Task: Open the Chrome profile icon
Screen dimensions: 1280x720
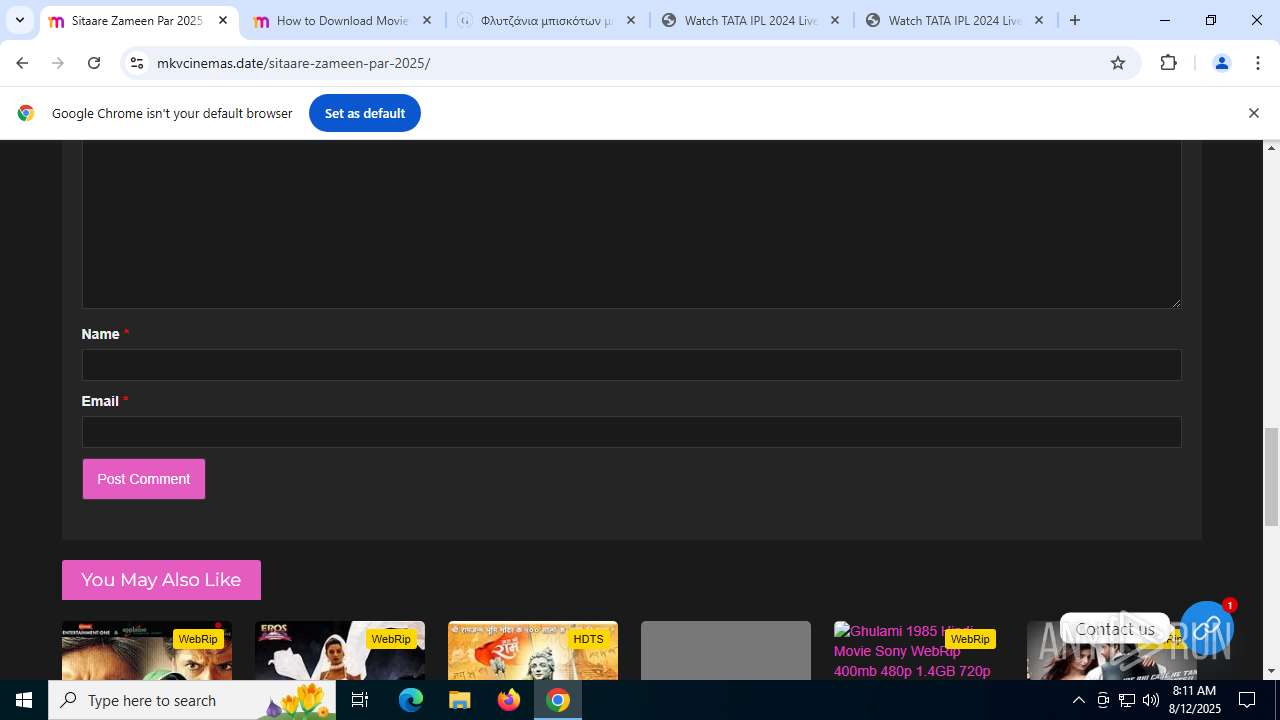Action: (x=1221, y=63)
